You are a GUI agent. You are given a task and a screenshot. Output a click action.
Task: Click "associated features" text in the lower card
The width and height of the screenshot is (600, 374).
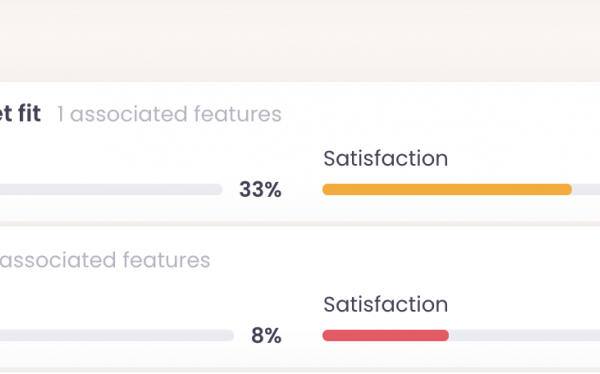coord(105,260)
